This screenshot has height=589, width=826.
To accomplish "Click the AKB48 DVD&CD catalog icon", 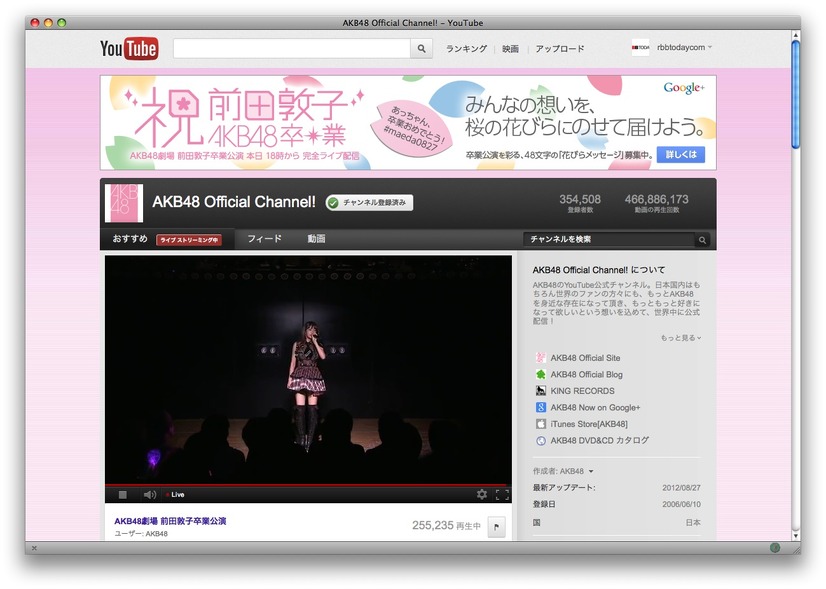I will point(540,441).
